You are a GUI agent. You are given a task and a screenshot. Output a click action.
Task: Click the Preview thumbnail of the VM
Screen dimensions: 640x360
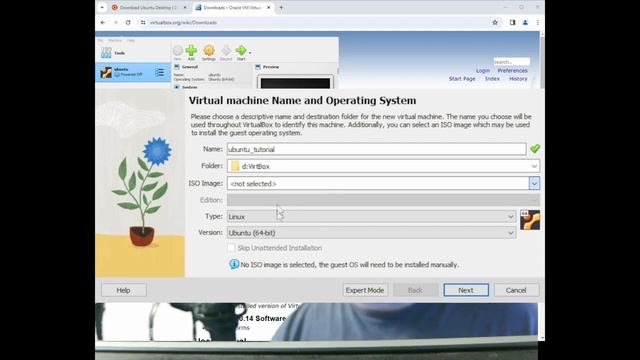click(295, 83)
